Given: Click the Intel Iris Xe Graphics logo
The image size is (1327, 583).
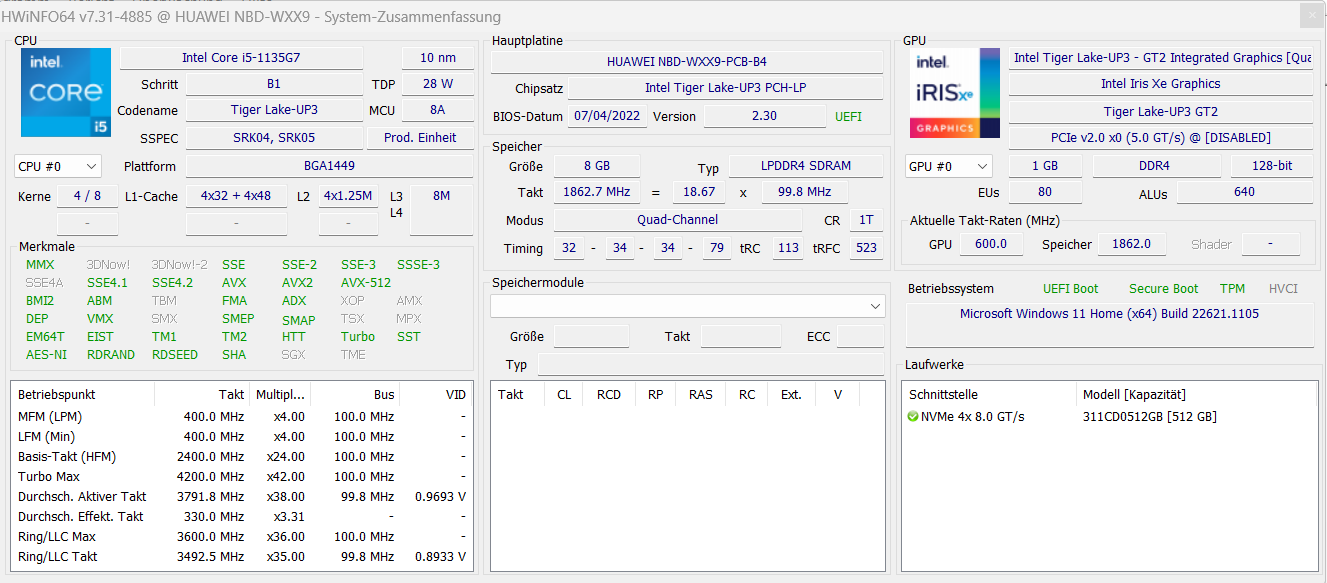Looking at the screenshot, I should coord(954,92).
